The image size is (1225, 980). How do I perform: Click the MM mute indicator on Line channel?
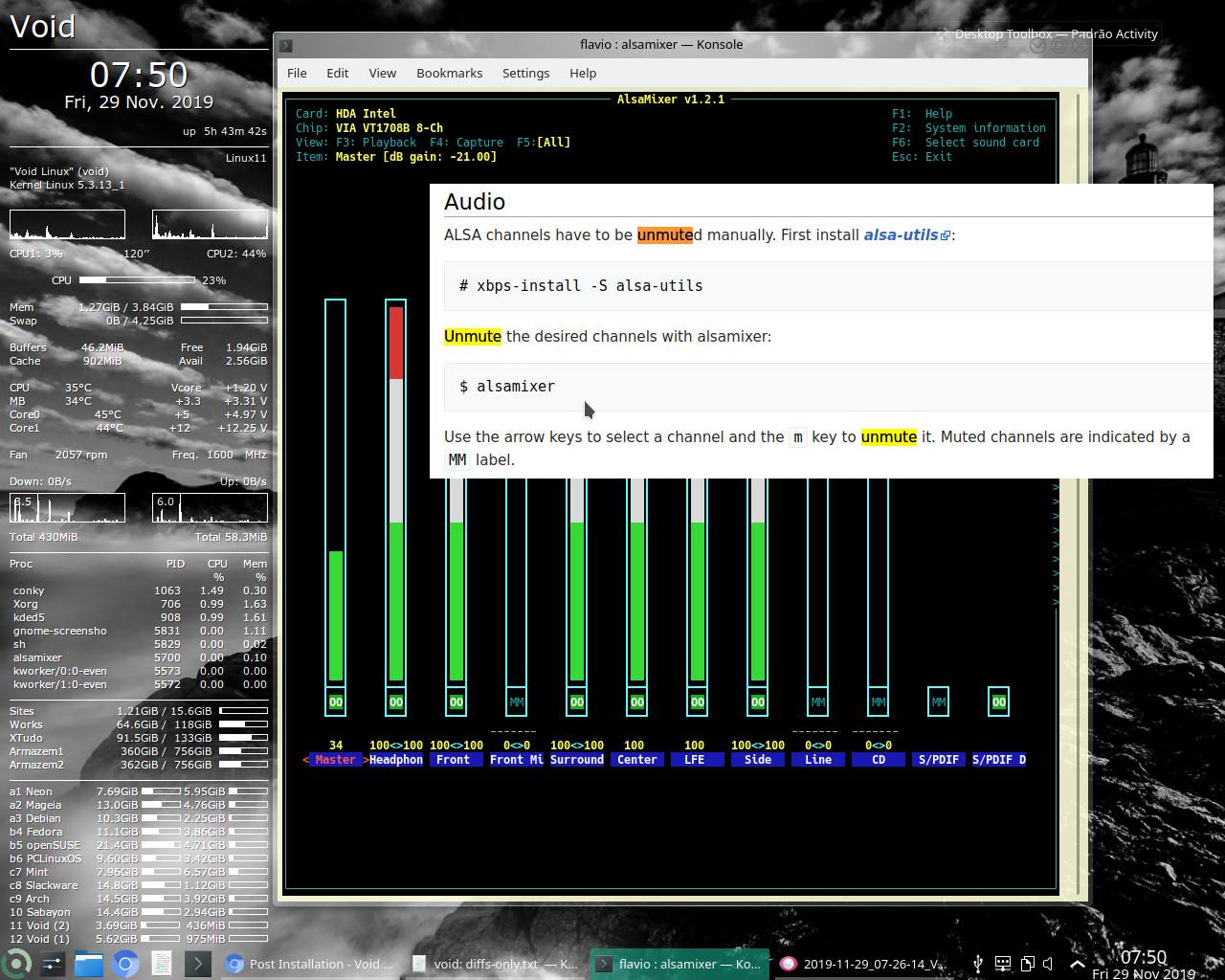(817, 702)
